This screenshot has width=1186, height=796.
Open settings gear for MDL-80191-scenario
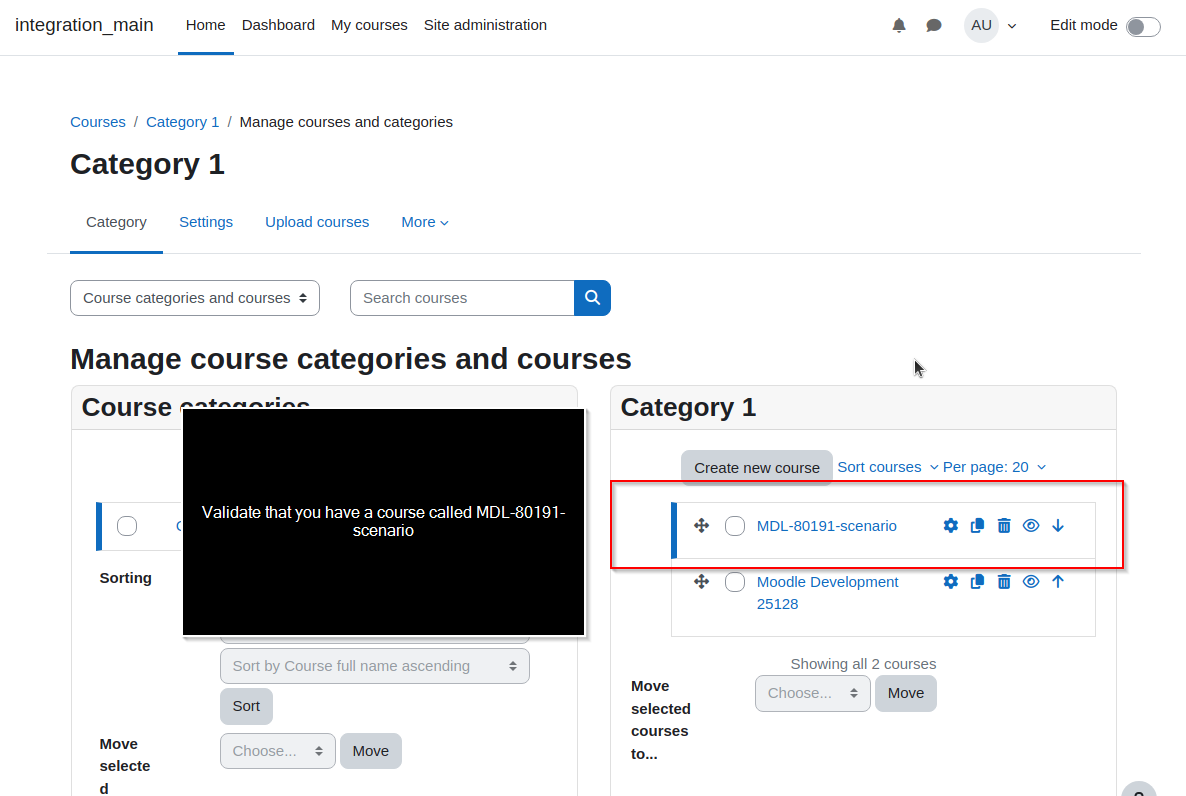click(x=951, y=526)
